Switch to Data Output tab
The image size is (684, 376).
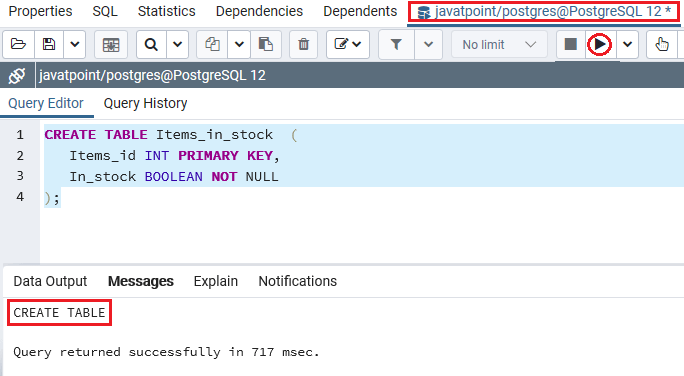click(x=50, y=281)
